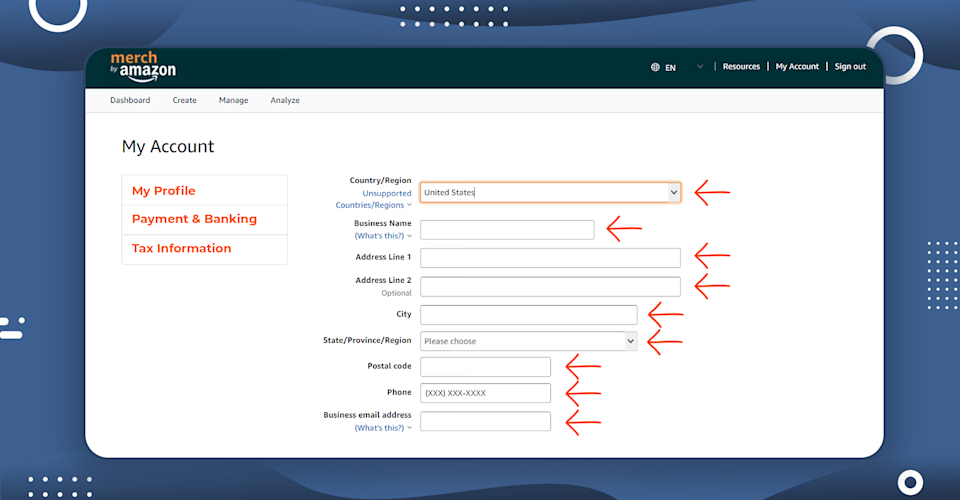Click the Optional label under Address Line 2

pyautogui.click(x=396, y=293)
